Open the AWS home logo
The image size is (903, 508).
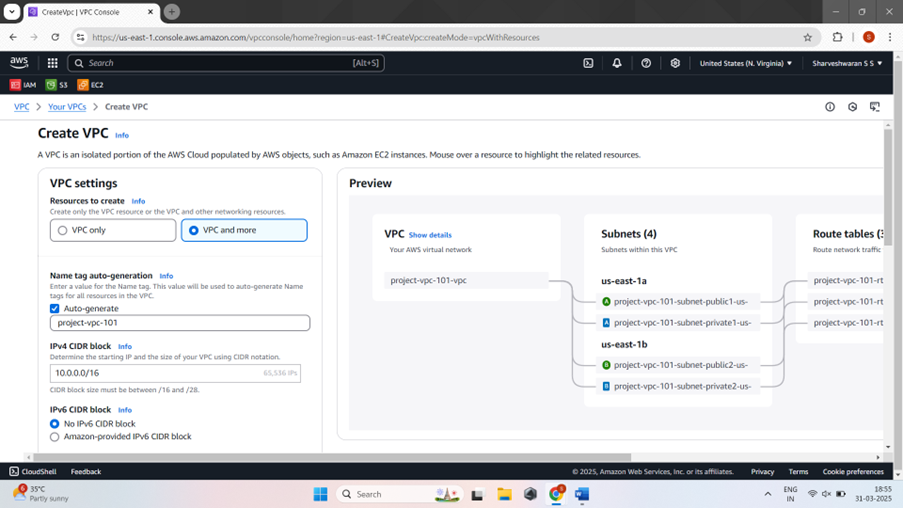tap(19, 63)
